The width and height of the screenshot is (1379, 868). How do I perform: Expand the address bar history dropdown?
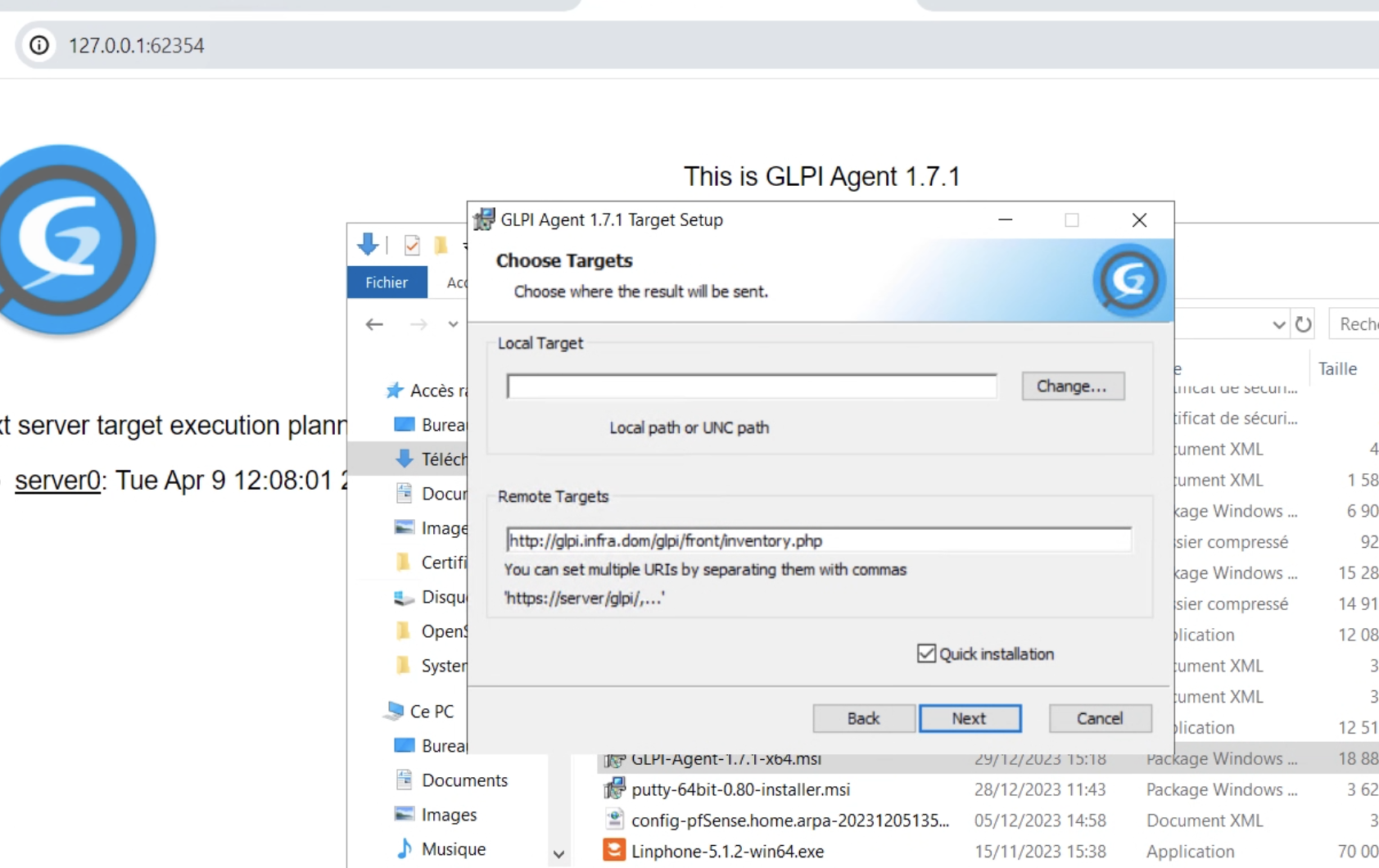pos(1278,325)
